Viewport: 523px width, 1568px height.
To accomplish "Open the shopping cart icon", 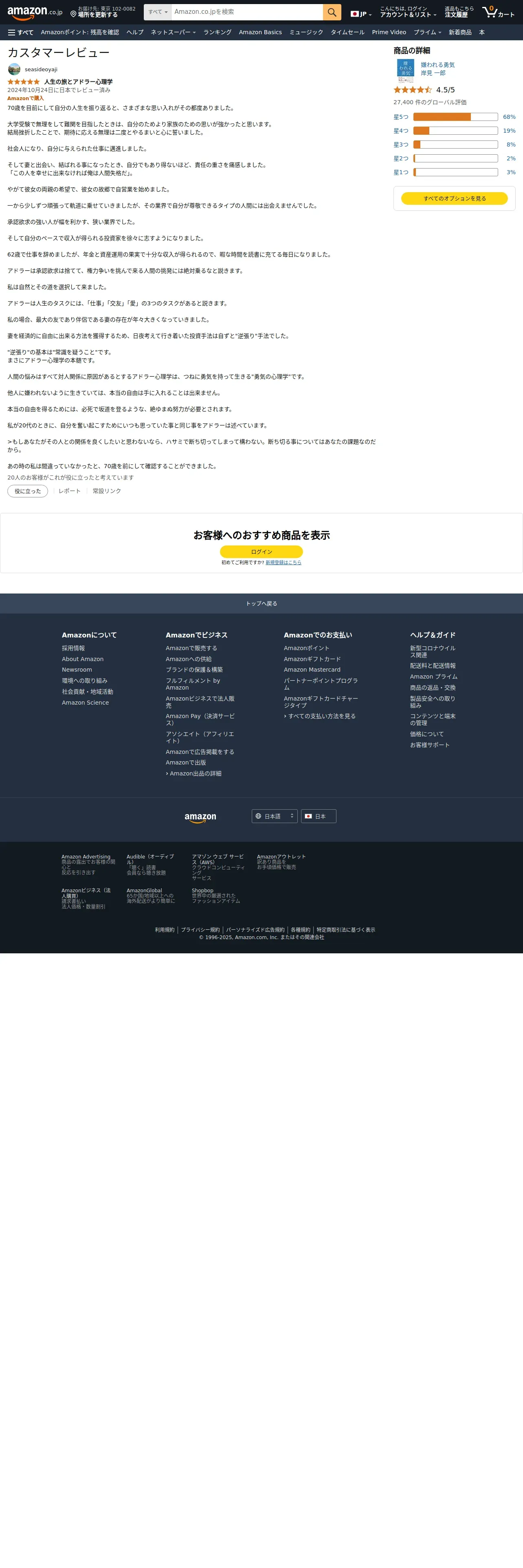I will (x=498, y=12).
